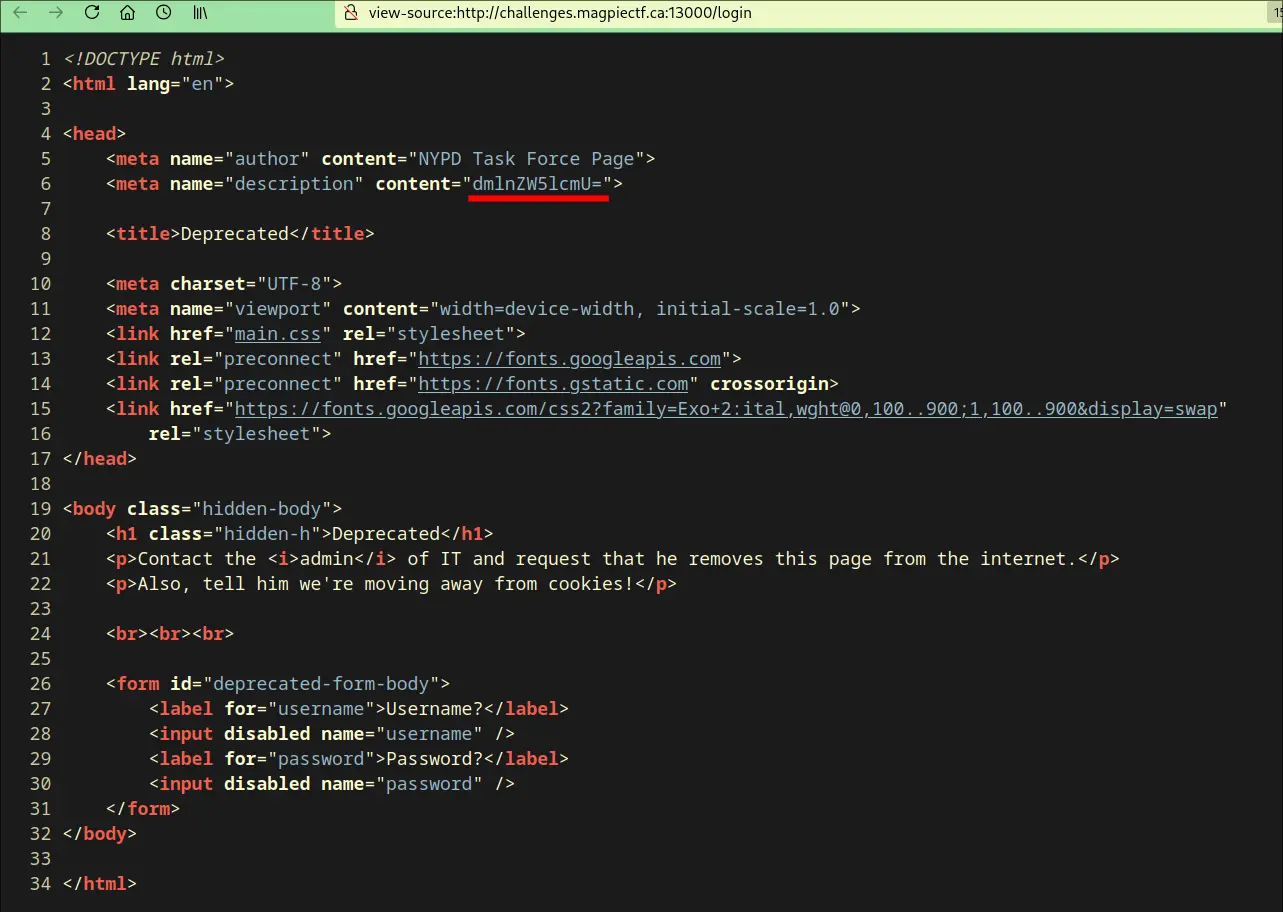This screenshot has width=1283, height=912.
Task: Reload the page source
Action: pos(92,13)
